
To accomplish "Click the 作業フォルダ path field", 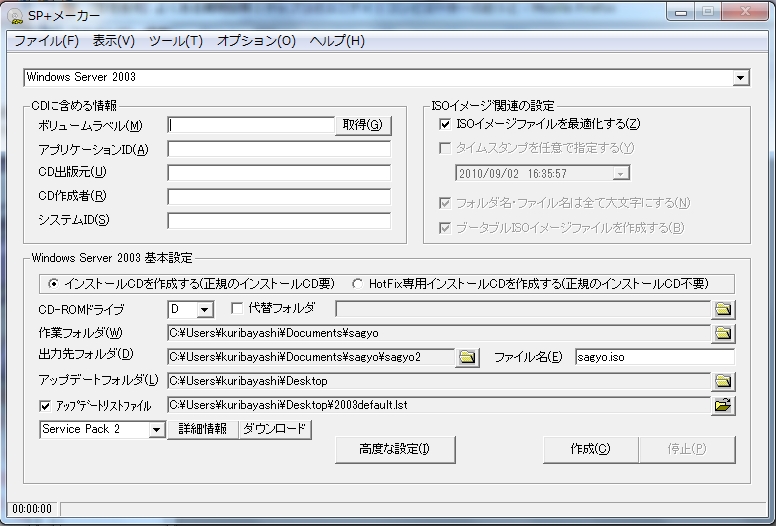I will [x=439, y=334].
